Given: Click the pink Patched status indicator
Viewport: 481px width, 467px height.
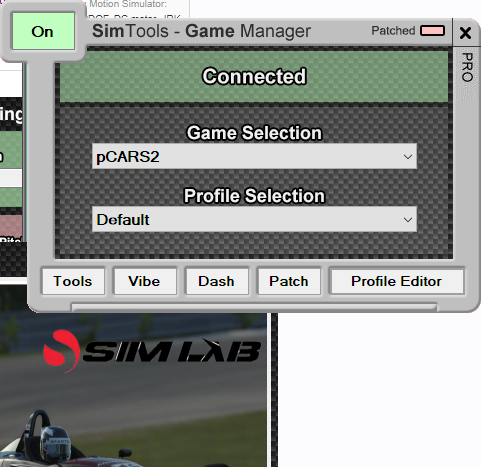Looking at the screenshot, I should pos(432,31).
